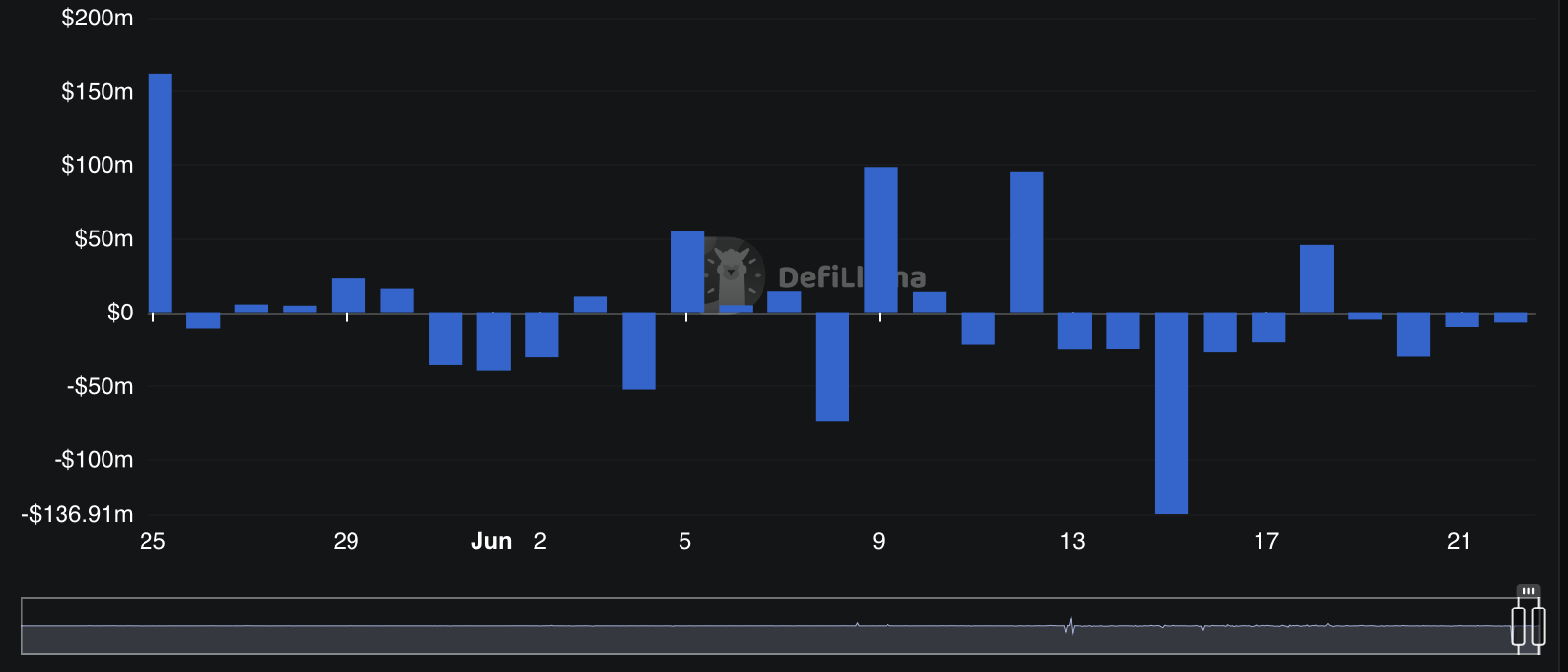
Task: Click the Jun 18 positive bar near $45m
Action: tap(1317, 279)
